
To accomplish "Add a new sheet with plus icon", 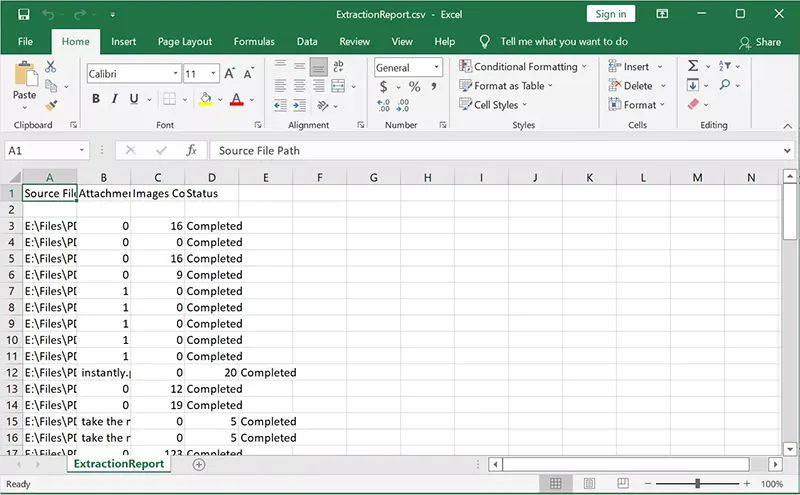I will (x=199, y=464).
